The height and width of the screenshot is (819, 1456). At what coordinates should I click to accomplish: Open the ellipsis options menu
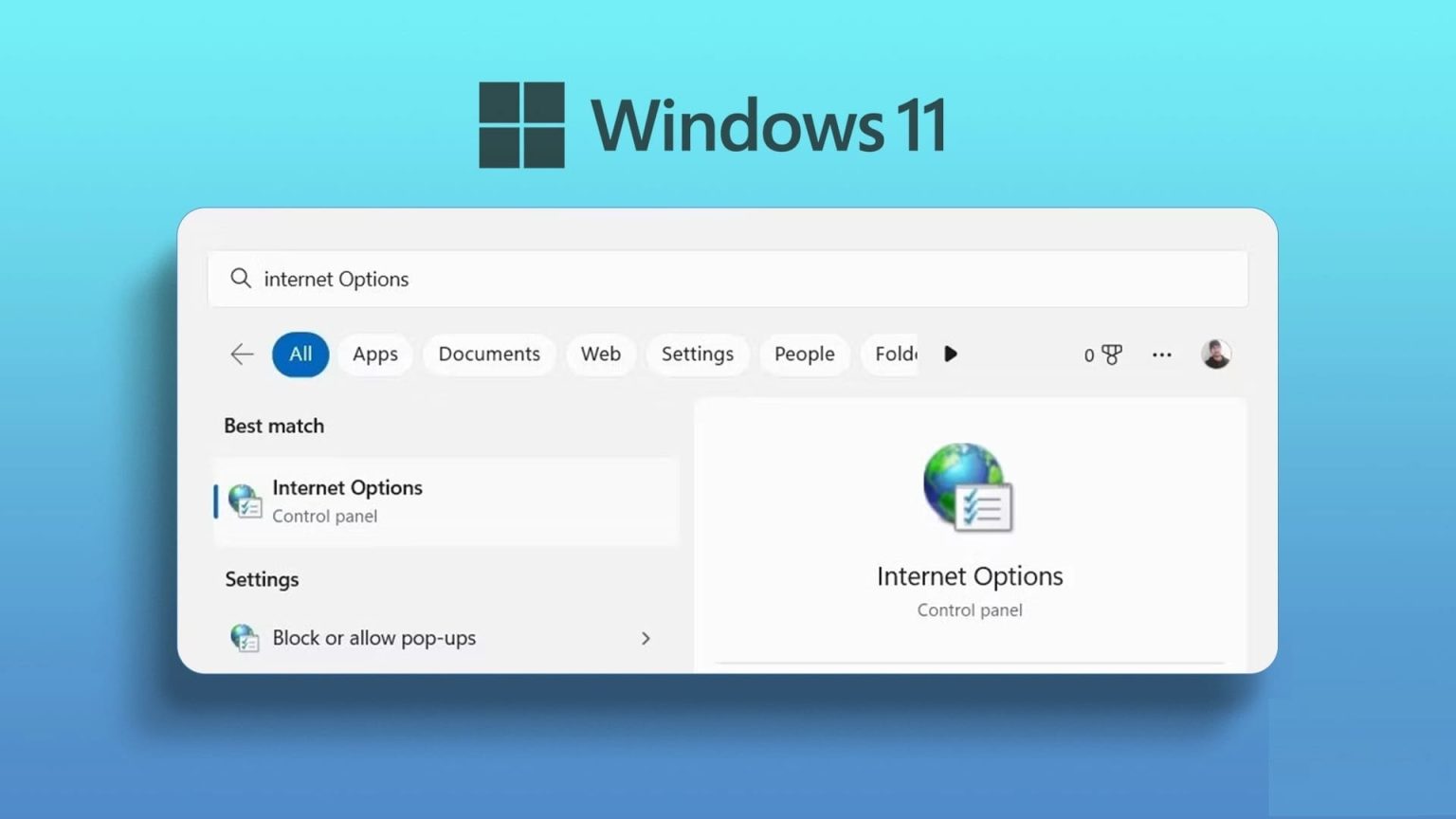[x=1162, y=354]
